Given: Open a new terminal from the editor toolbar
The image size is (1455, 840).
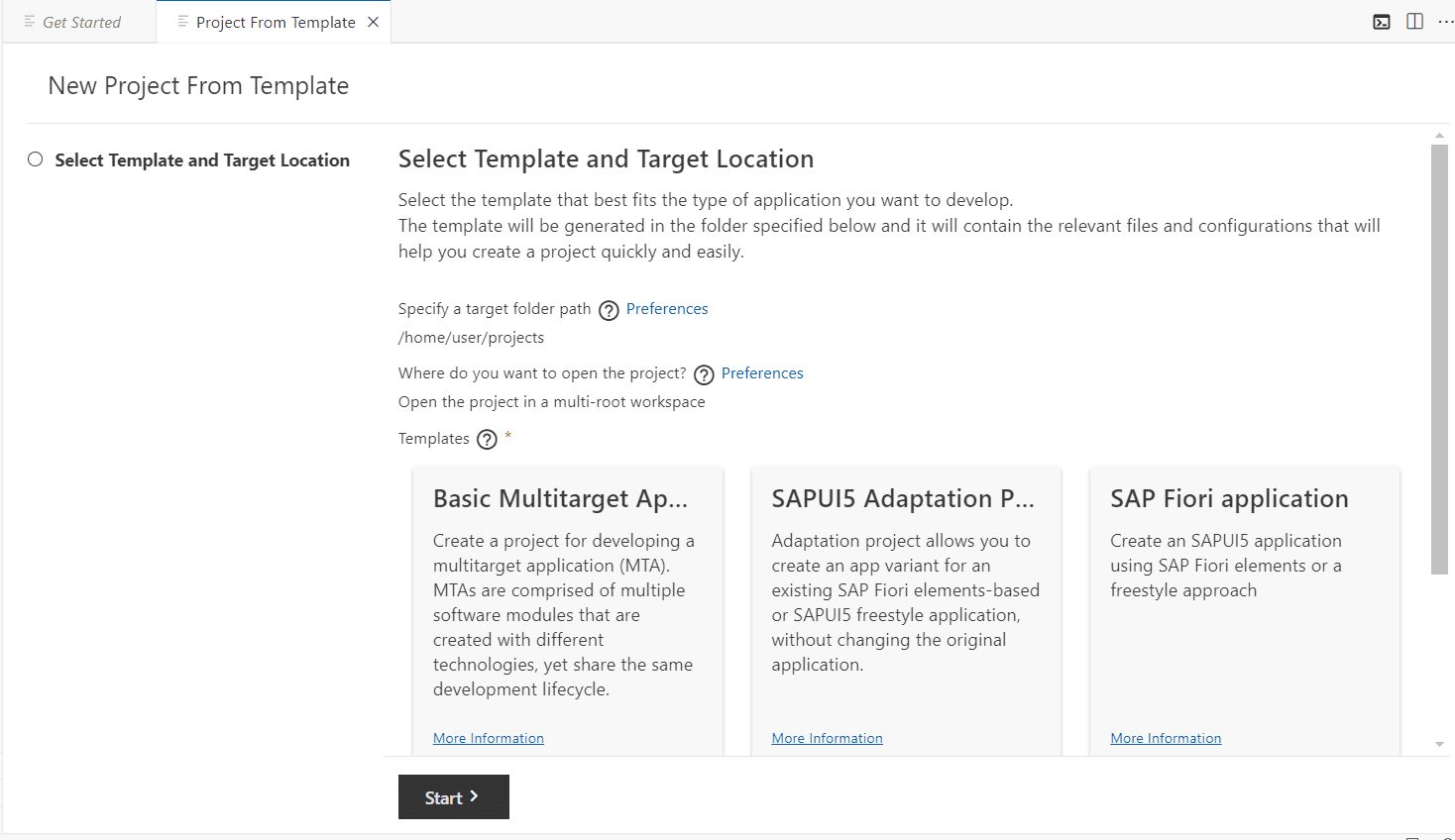Looking at the screenshot, I should coord(1381,21).
